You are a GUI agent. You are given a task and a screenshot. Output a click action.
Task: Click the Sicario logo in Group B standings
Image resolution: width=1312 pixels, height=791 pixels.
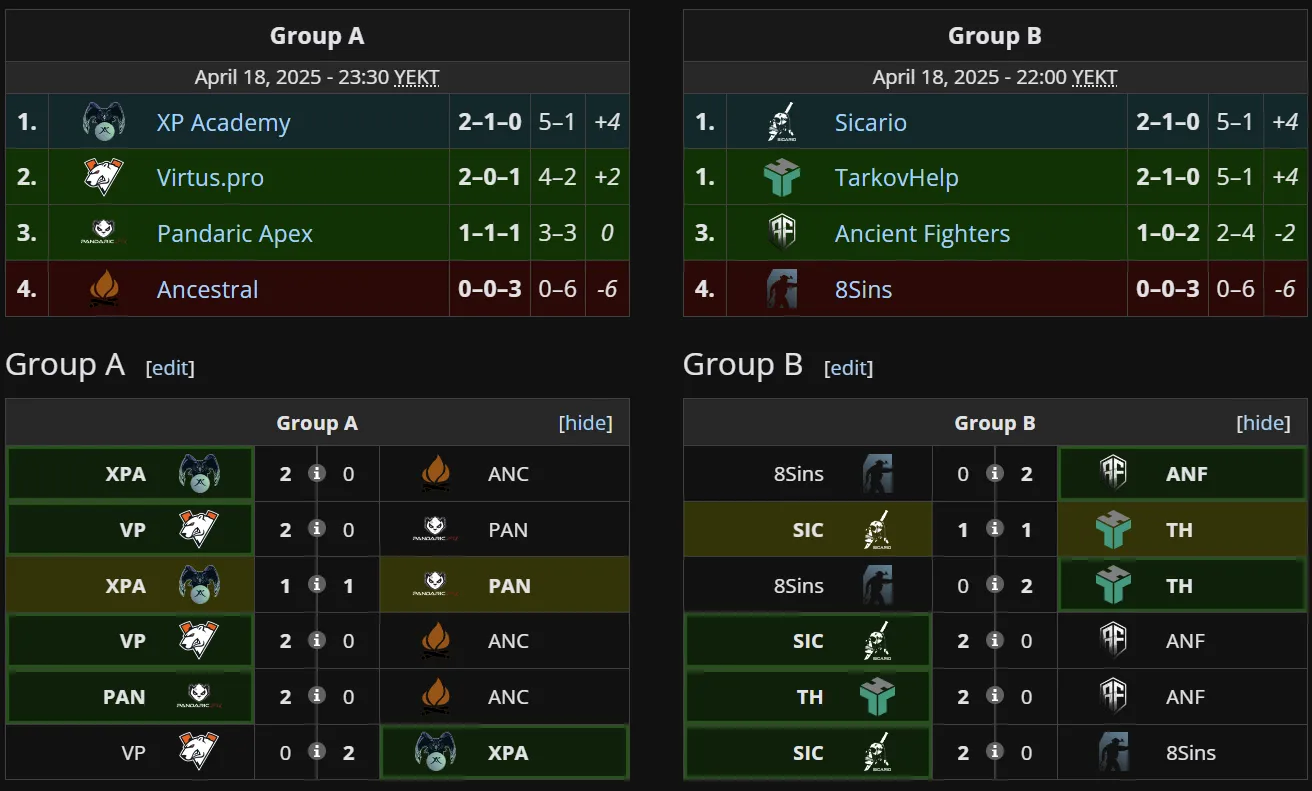[781, 122]
